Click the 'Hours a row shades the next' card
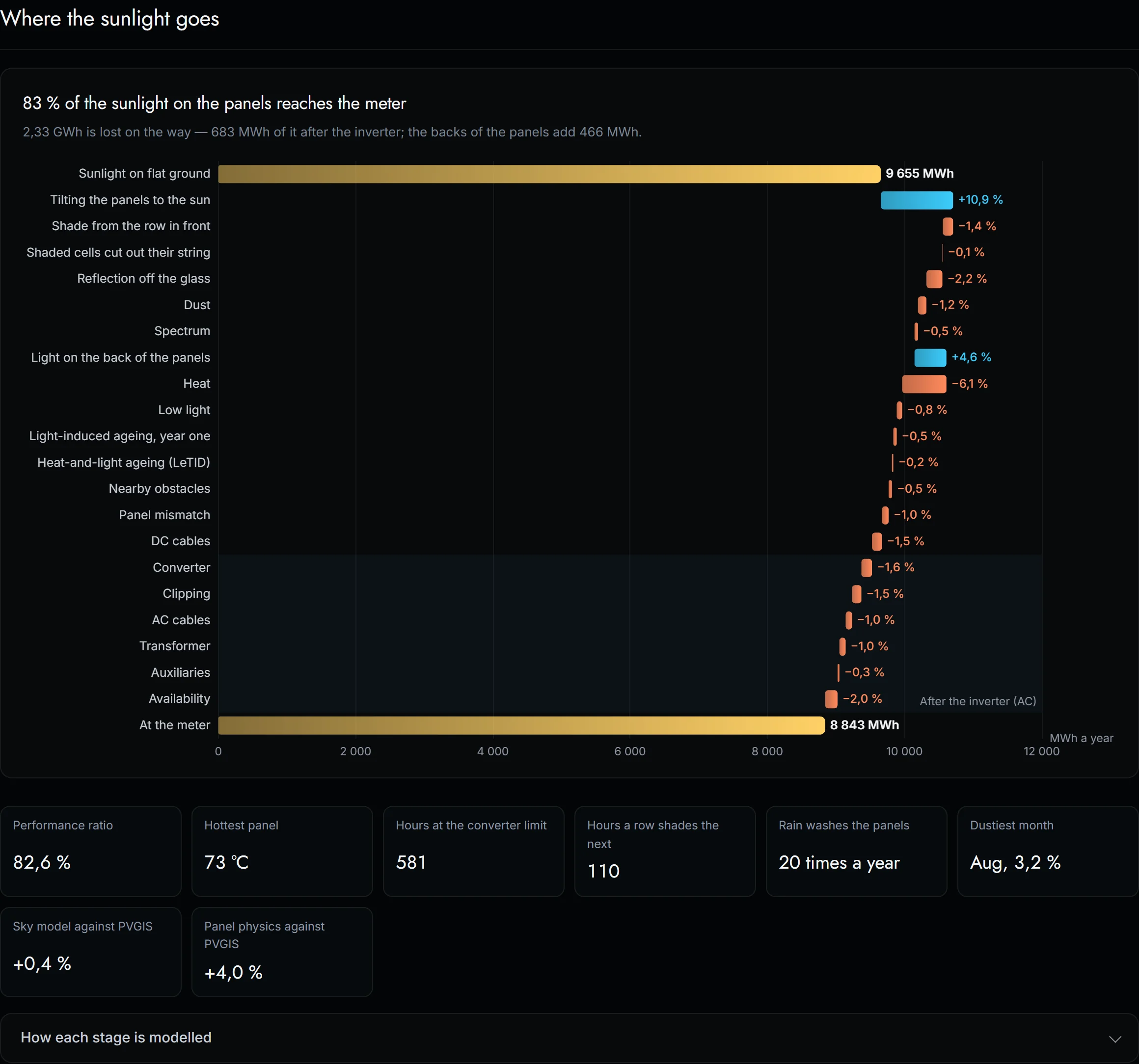Image resolution: width=1139 pixels, height=1064 pixels. pos(665,851)
